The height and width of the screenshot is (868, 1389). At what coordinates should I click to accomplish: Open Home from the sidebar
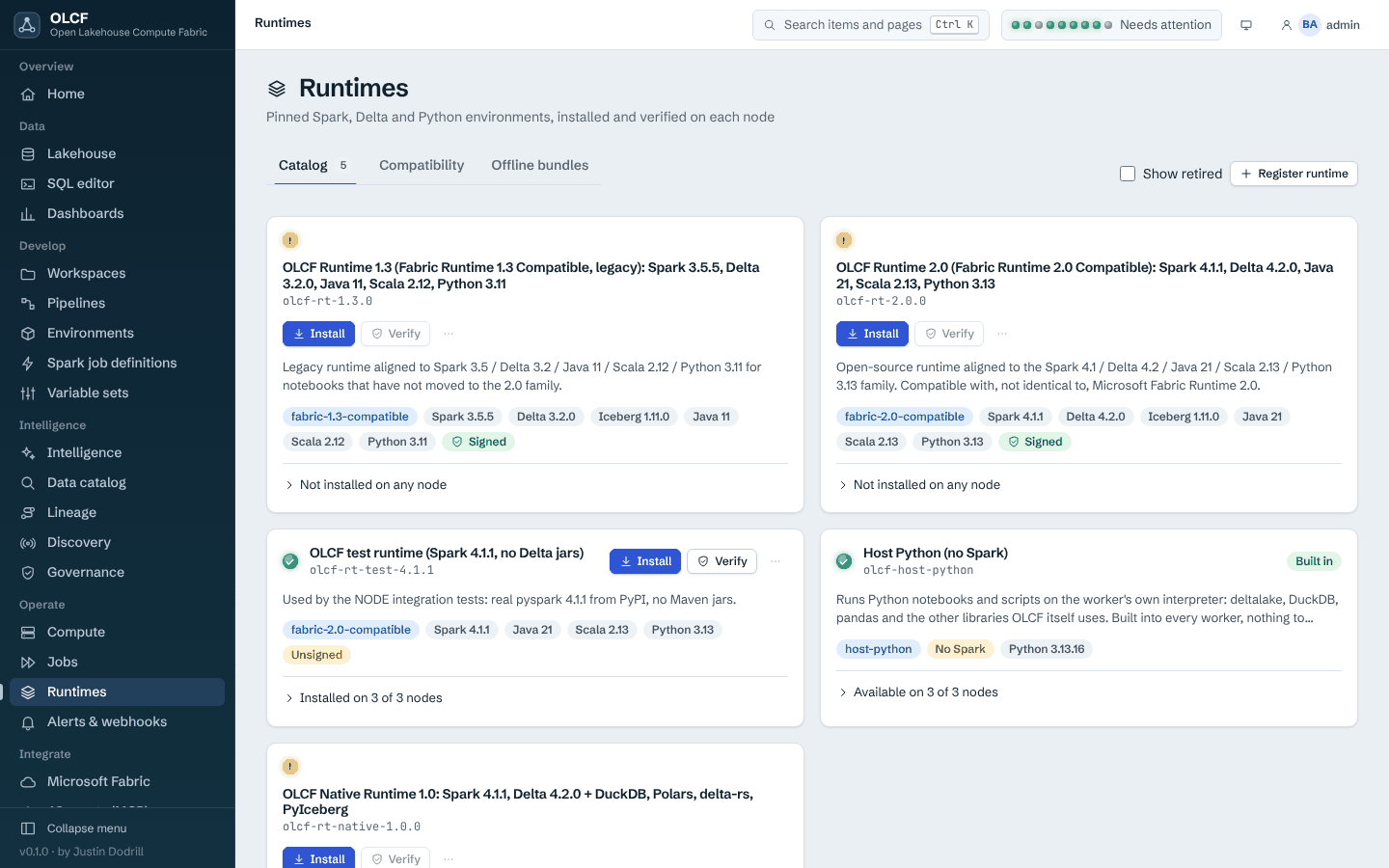(117, 94)
